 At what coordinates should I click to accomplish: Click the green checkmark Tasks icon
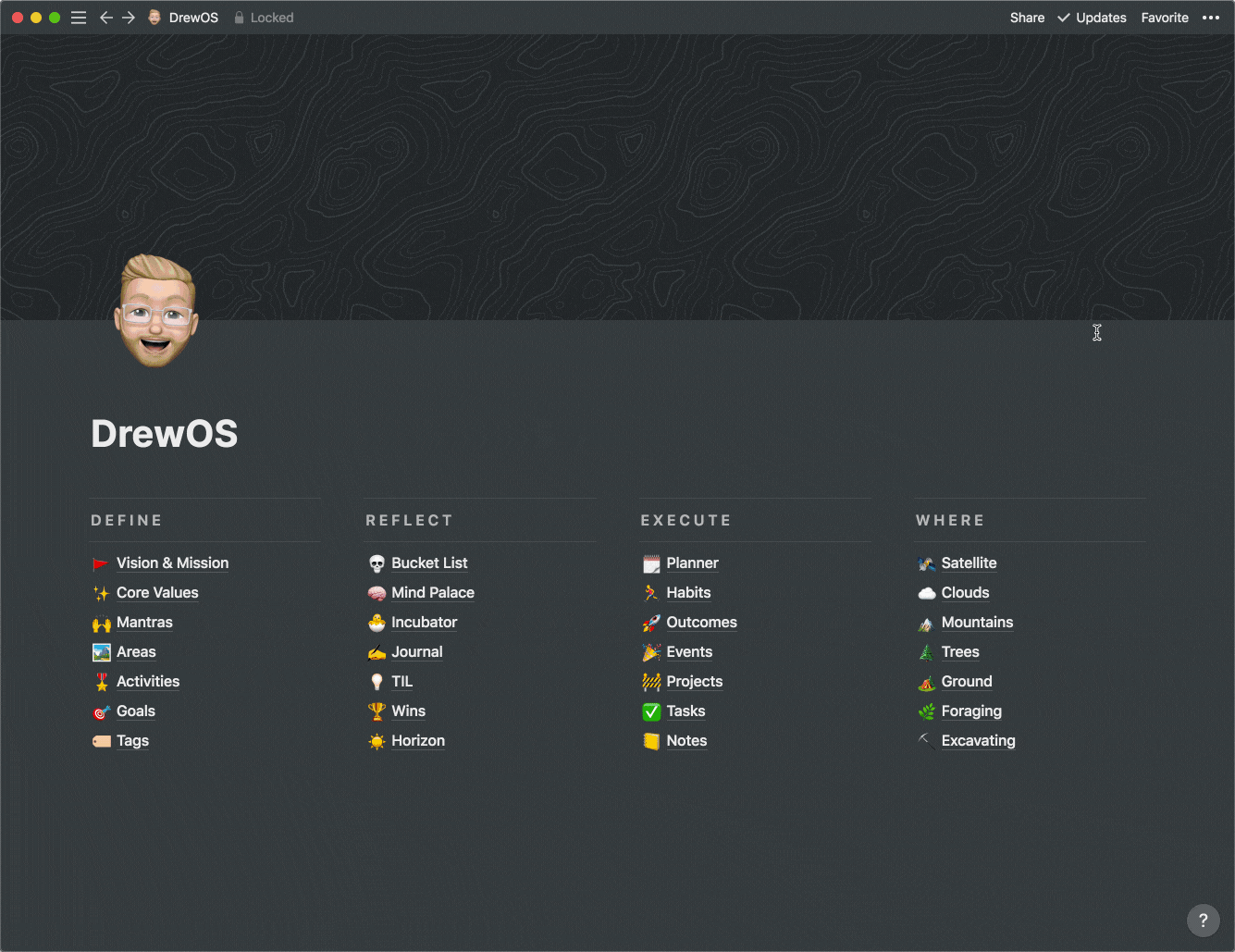651,711
